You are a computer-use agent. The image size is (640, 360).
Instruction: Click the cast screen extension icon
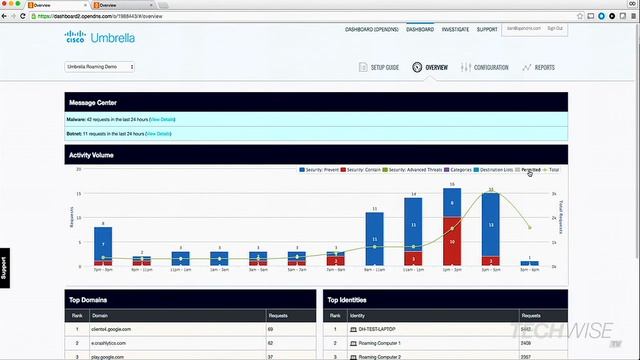point(591,16)
